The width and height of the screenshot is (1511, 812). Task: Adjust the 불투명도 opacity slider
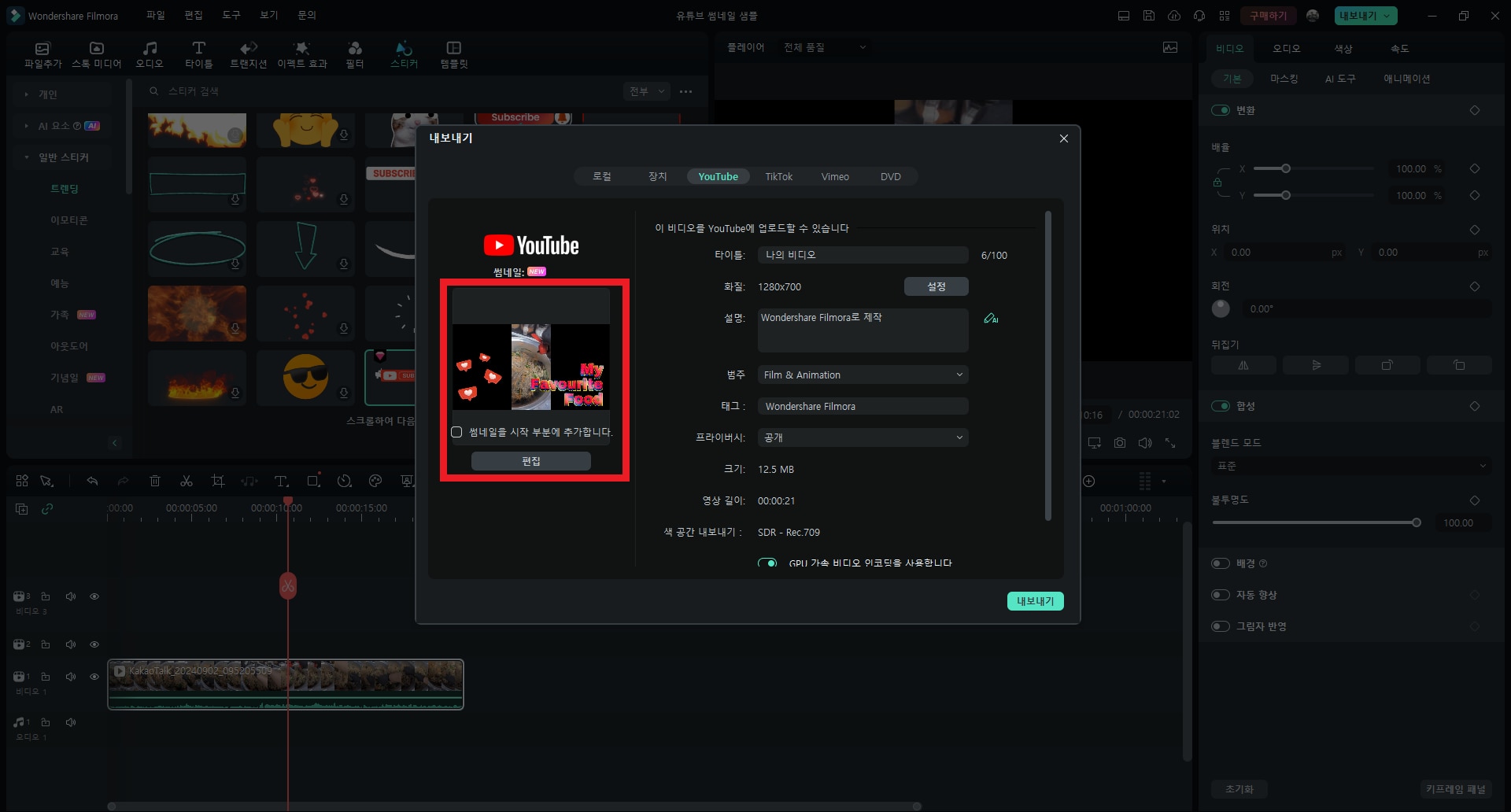(x=1417, y=522)
